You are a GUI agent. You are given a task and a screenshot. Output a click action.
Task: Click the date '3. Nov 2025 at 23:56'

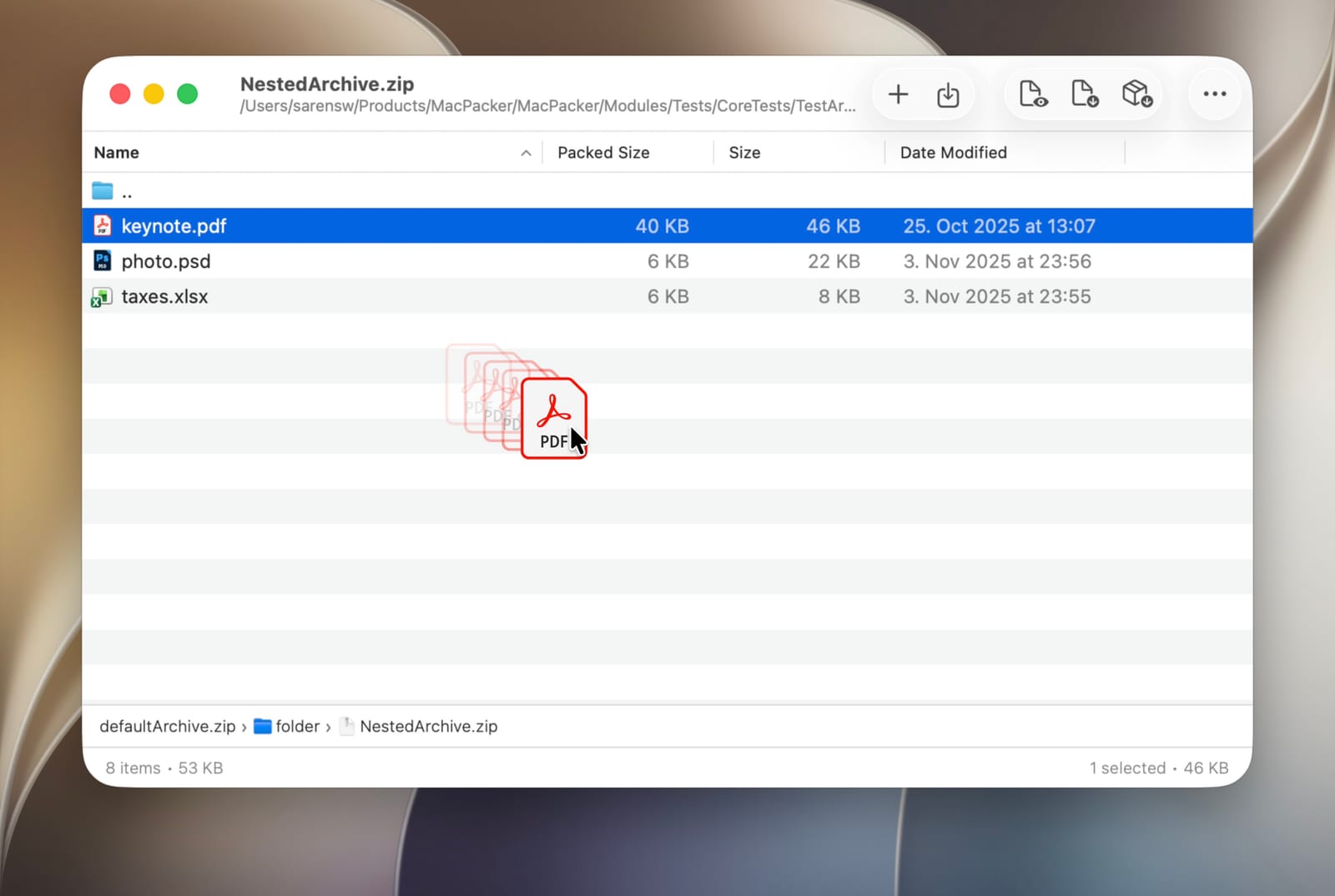[x=997, y=261]
